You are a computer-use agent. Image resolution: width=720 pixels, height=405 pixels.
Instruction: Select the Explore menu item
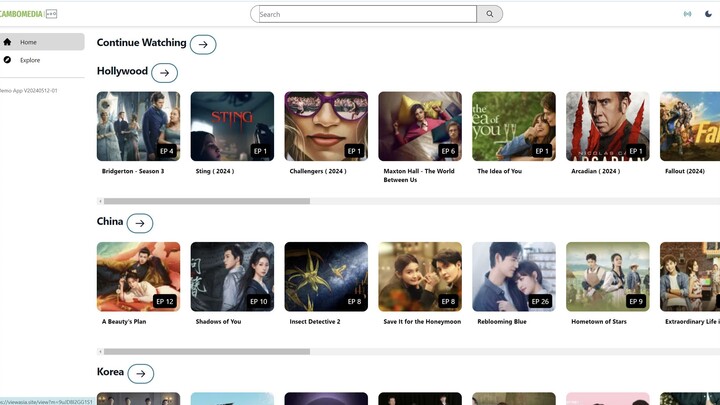coord(30,60)
